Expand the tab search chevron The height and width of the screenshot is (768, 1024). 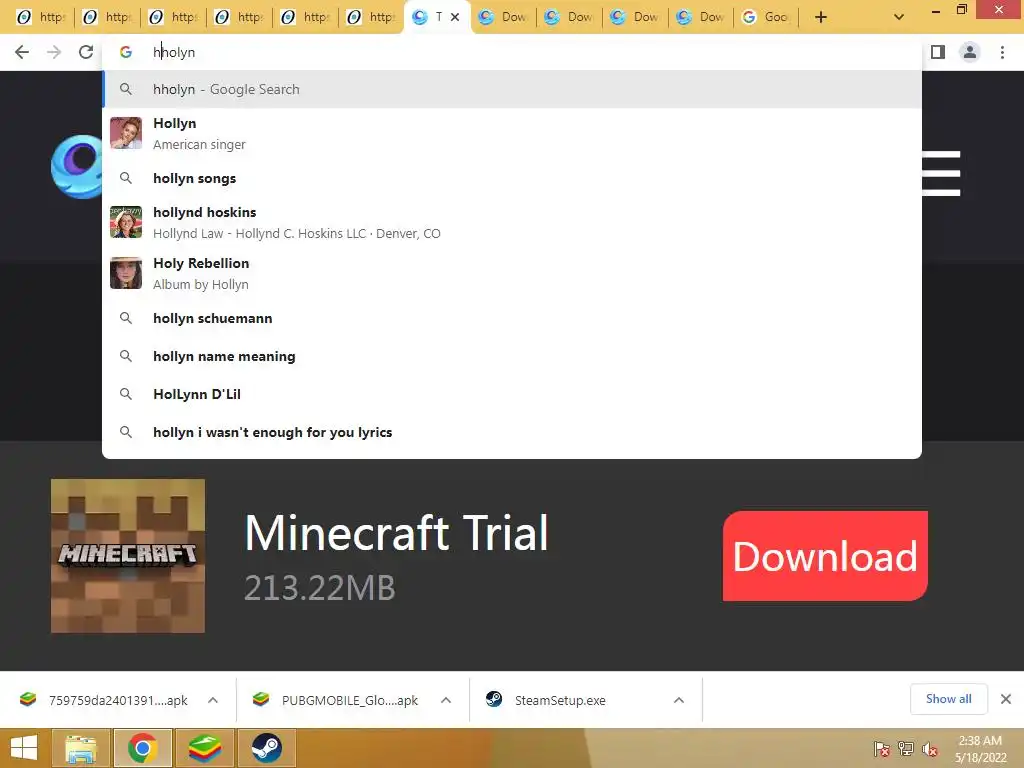[x=899, y=17]
